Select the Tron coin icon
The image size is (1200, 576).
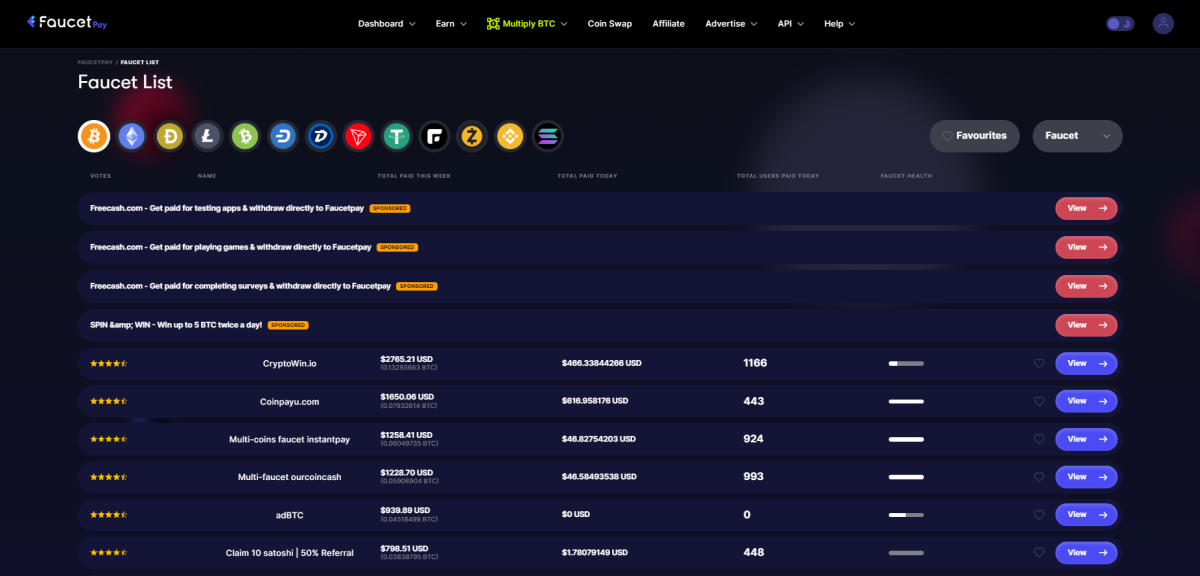[x=358, y=136]
